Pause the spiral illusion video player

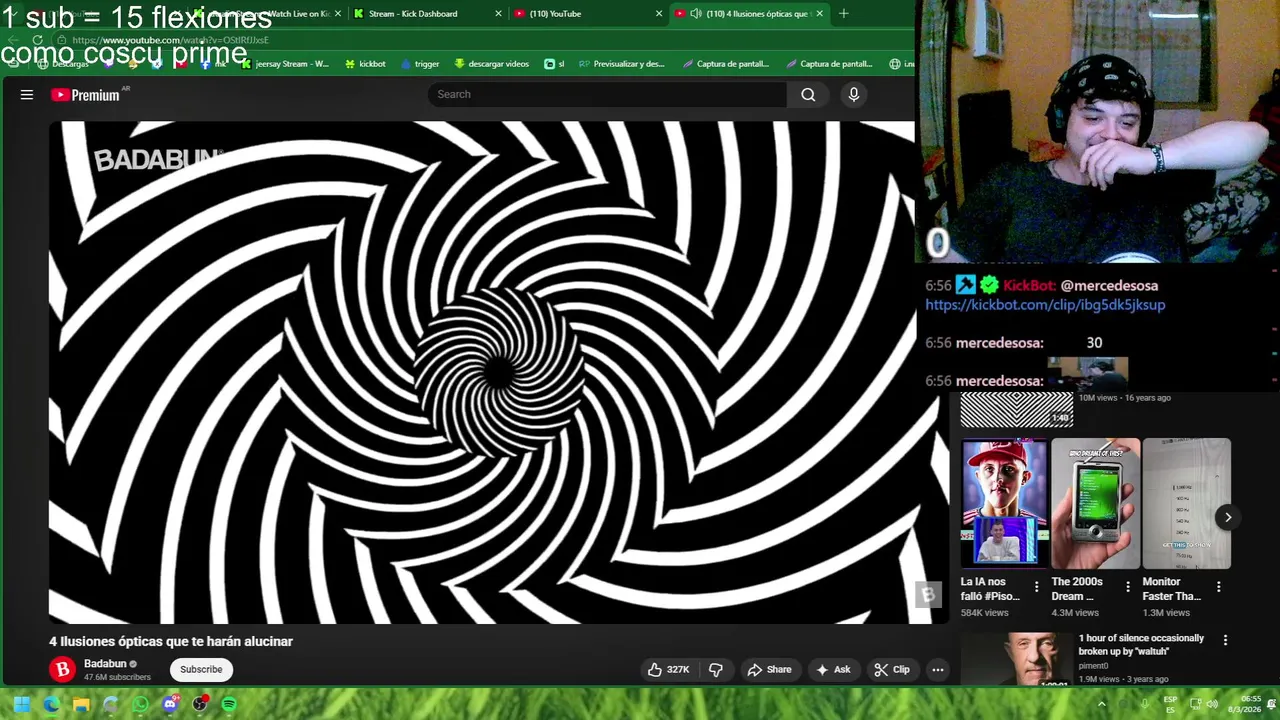[x=498, y=372]
